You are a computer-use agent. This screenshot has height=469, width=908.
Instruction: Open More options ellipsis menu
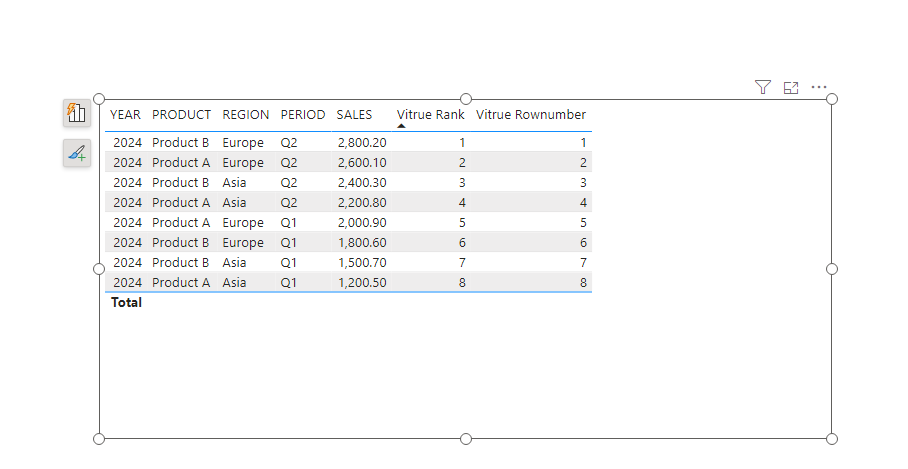point(819,87)
